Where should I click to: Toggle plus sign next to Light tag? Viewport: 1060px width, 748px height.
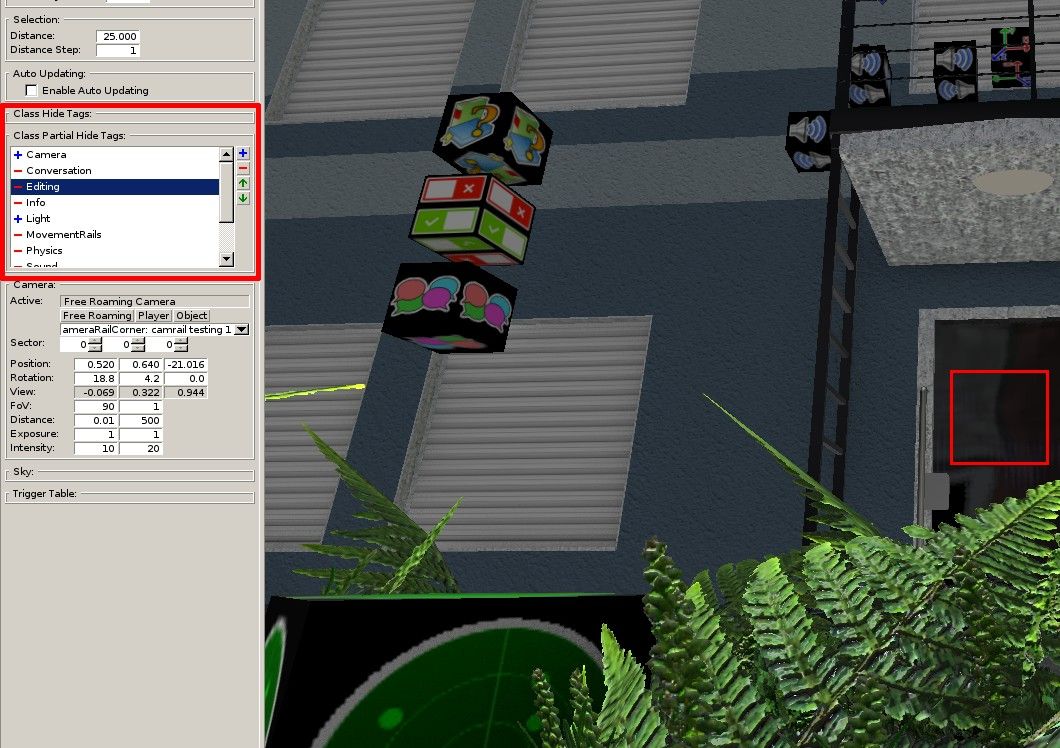[x=18, y=219]
